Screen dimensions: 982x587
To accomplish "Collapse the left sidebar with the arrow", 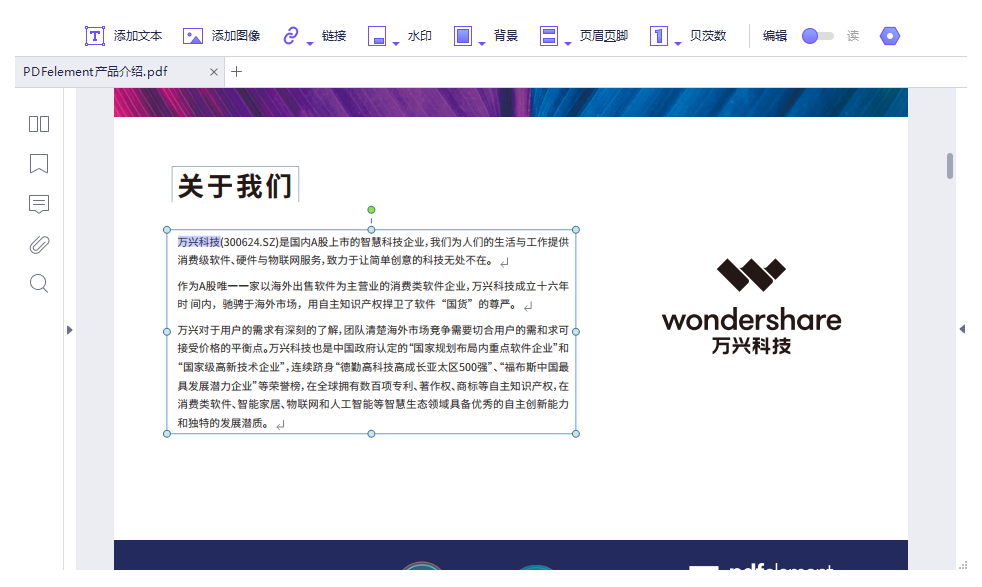I will click(x=69, y=330).
